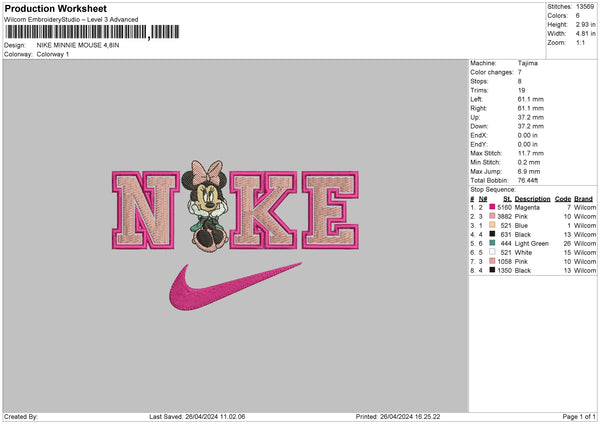This screenshot has width=600, height=424.
Task: Click the Max Jump value '6.9 mm'
Action: (x=529, y=171)
